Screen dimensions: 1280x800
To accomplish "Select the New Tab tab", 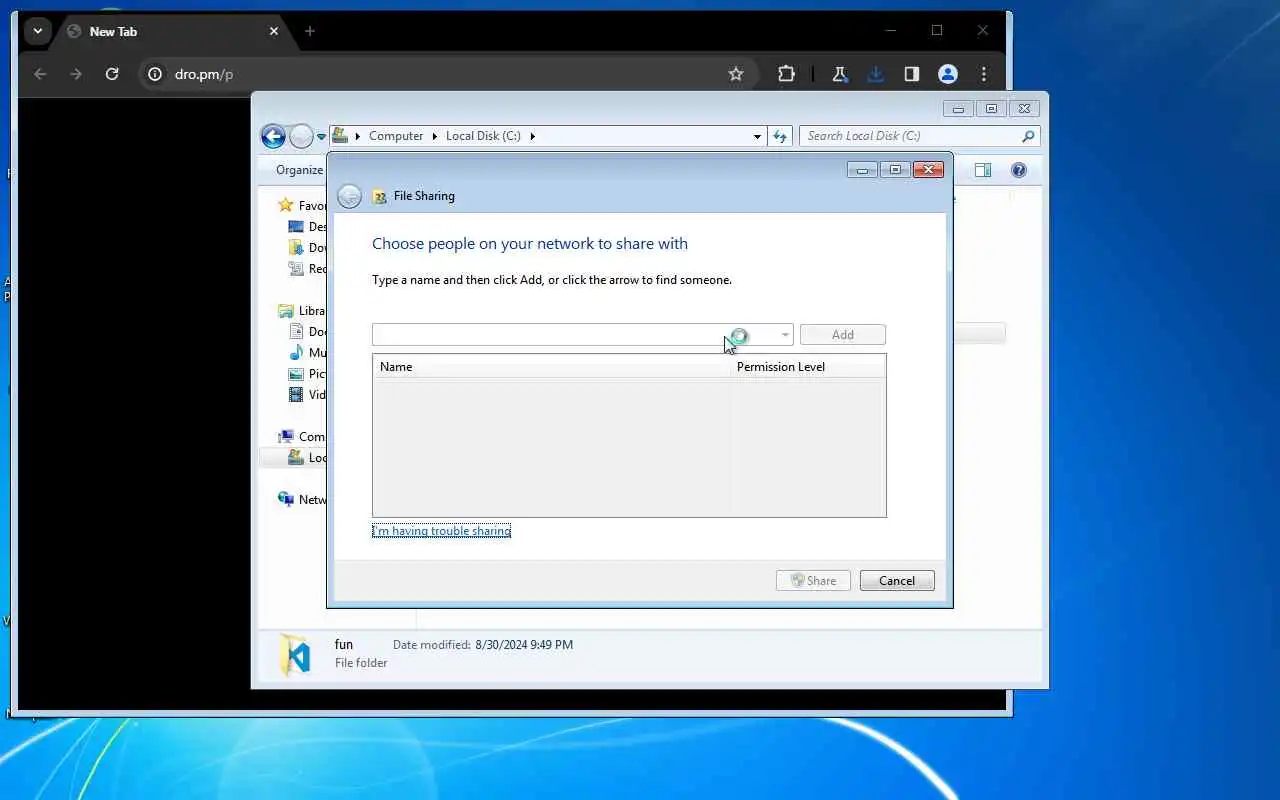I will 173,31.
